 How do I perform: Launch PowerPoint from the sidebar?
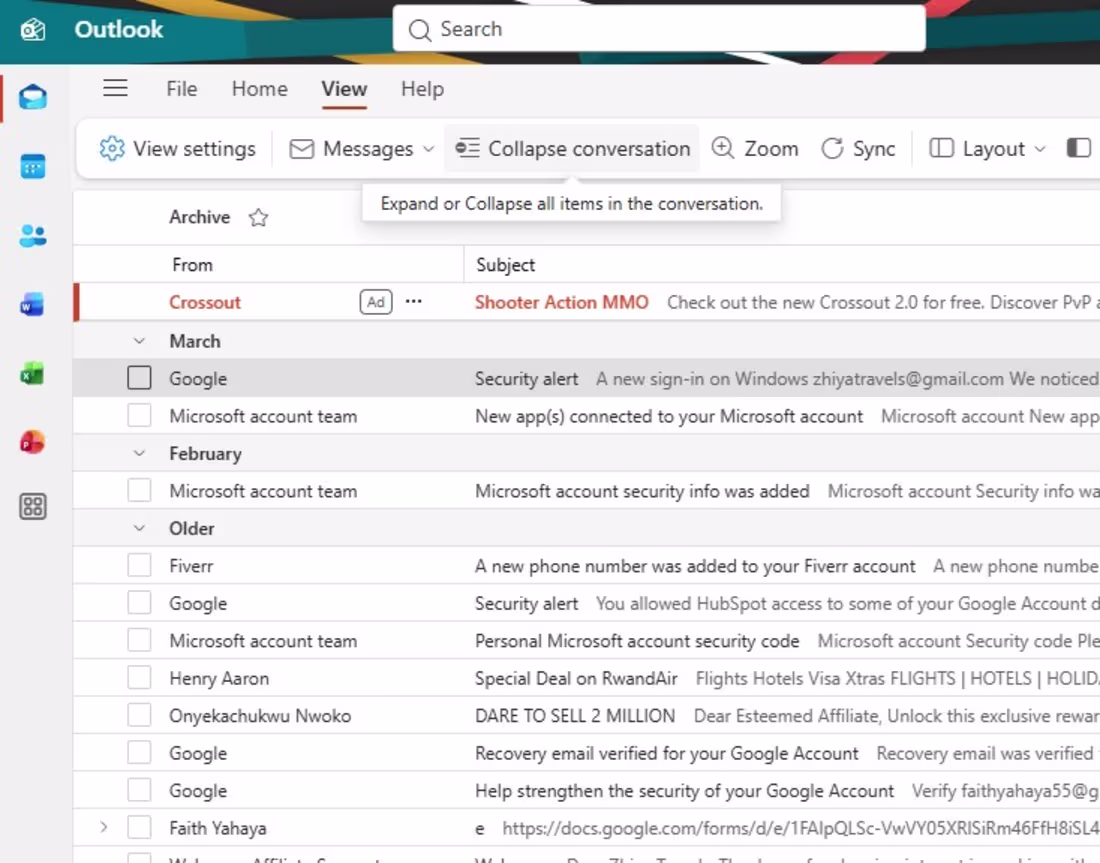click(x=32, y=443)
